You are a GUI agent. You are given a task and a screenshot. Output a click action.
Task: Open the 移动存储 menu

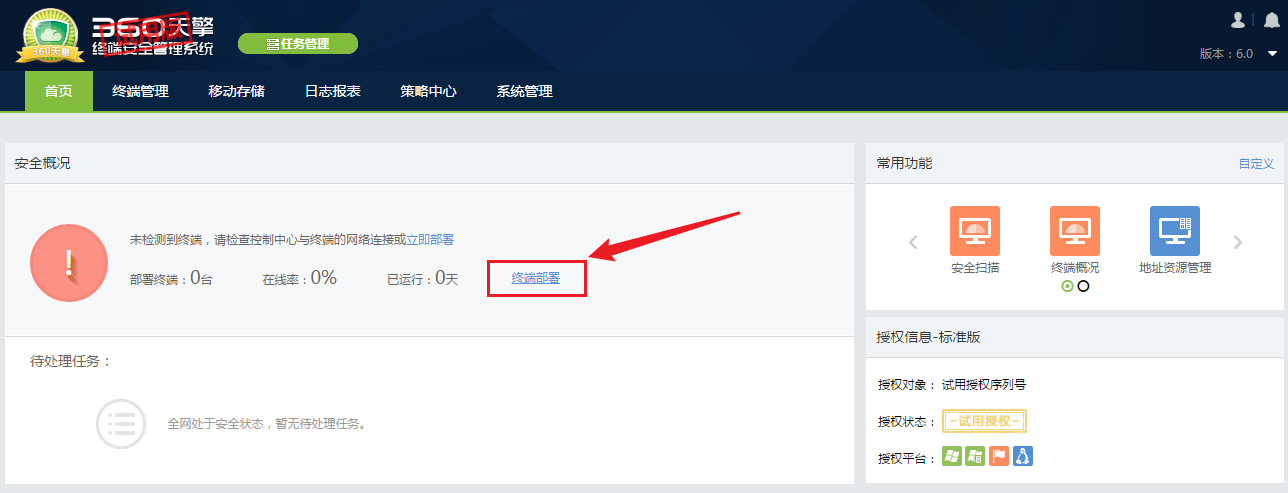coord(236,91)
